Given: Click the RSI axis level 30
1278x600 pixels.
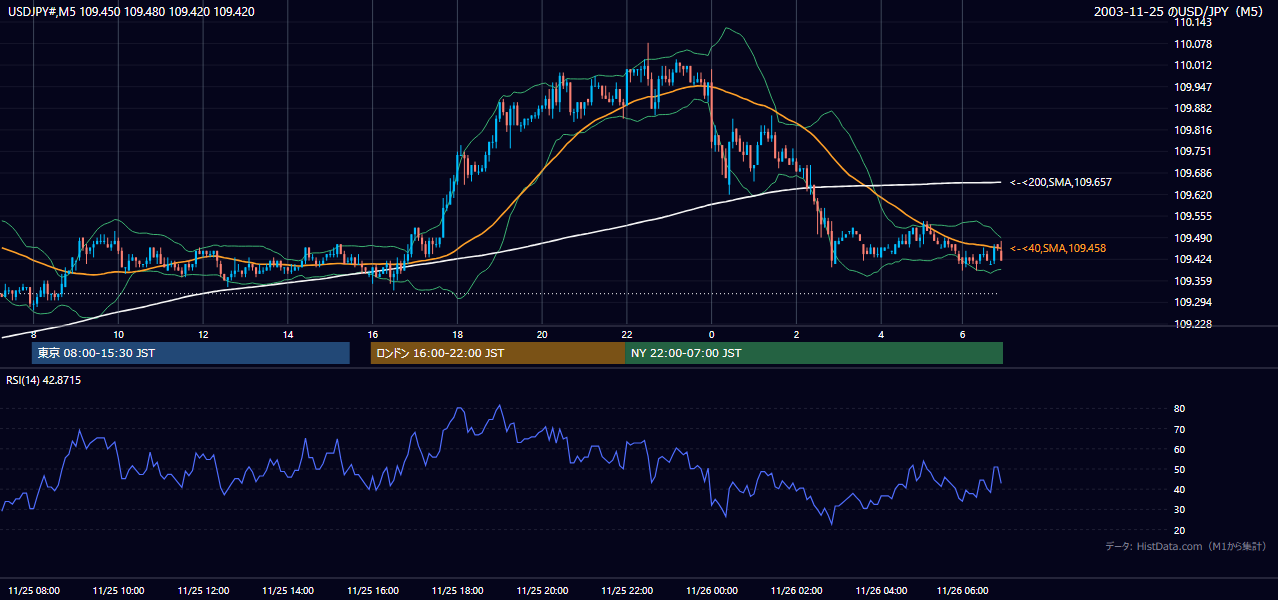Looking at the screenshot, I should 1180,510.
